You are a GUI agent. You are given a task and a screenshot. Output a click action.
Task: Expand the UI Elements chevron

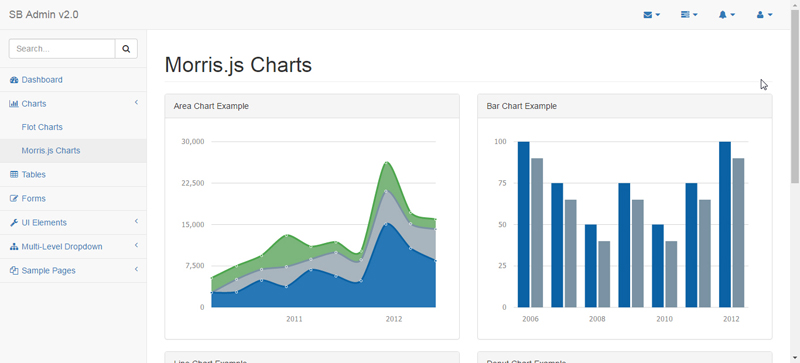(x=136, y=222)
